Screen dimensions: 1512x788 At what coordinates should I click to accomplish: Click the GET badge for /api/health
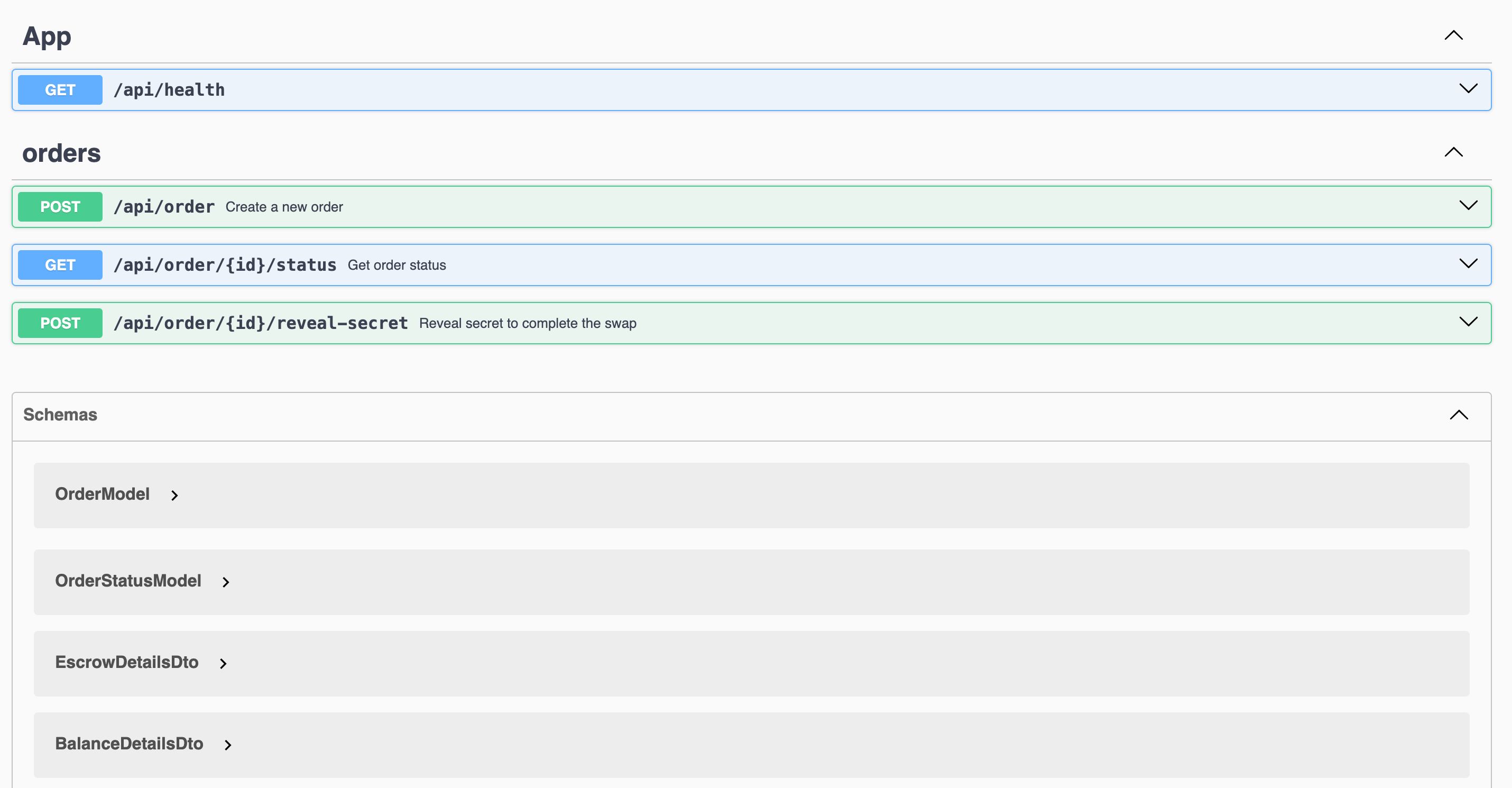60,90
